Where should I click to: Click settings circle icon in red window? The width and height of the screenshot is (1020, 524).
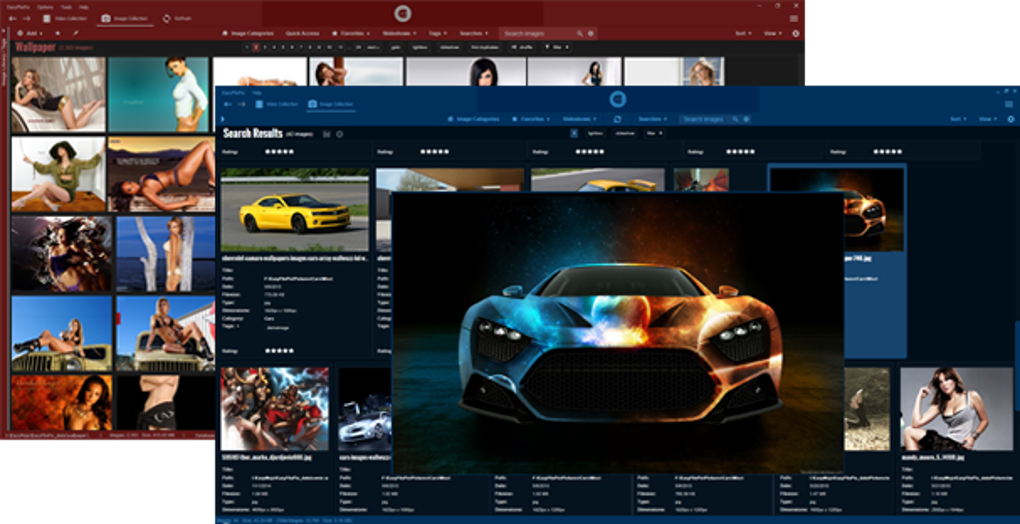click(x=796, y=33)
